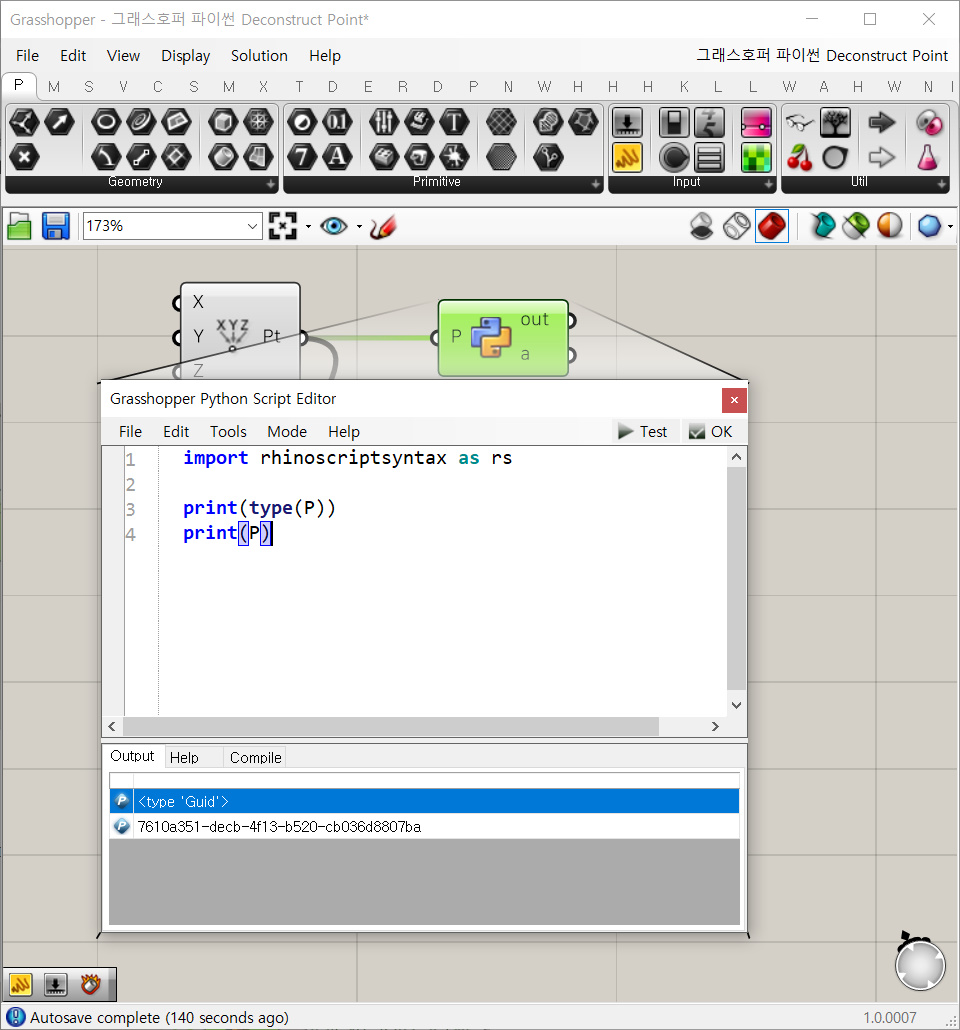
Task: Toggle document preview settings icon
Action: tap(856, 227)
